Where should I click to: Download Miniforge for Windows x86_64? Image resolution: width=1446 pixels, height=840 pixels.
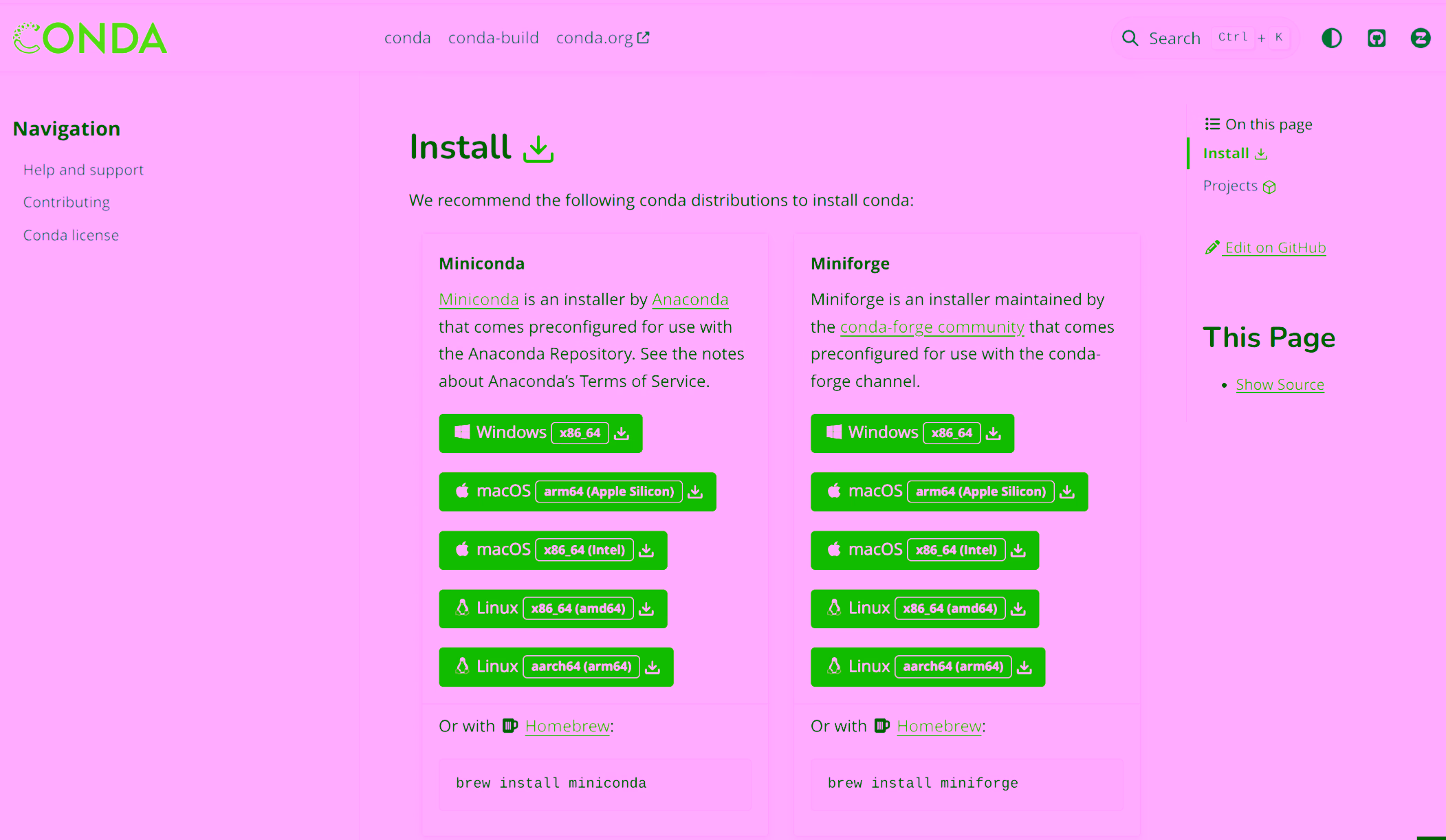pyautogui.click(x=912, y=433)
